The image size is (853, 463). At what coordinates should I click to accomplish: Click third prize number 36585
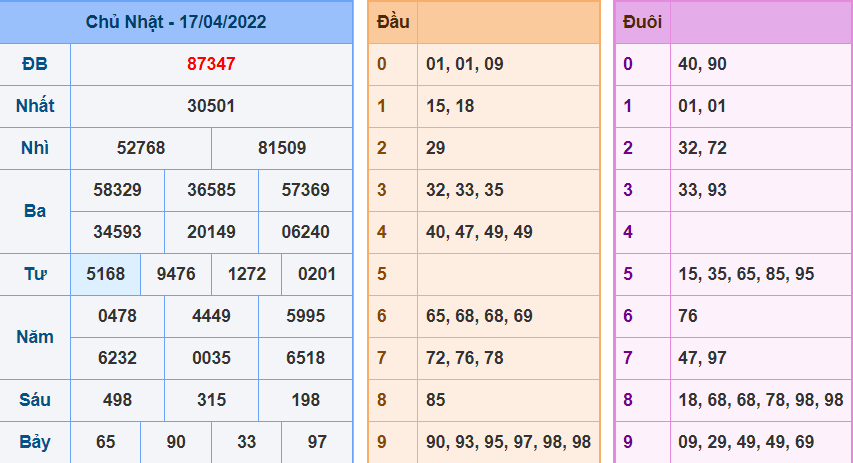212,190
